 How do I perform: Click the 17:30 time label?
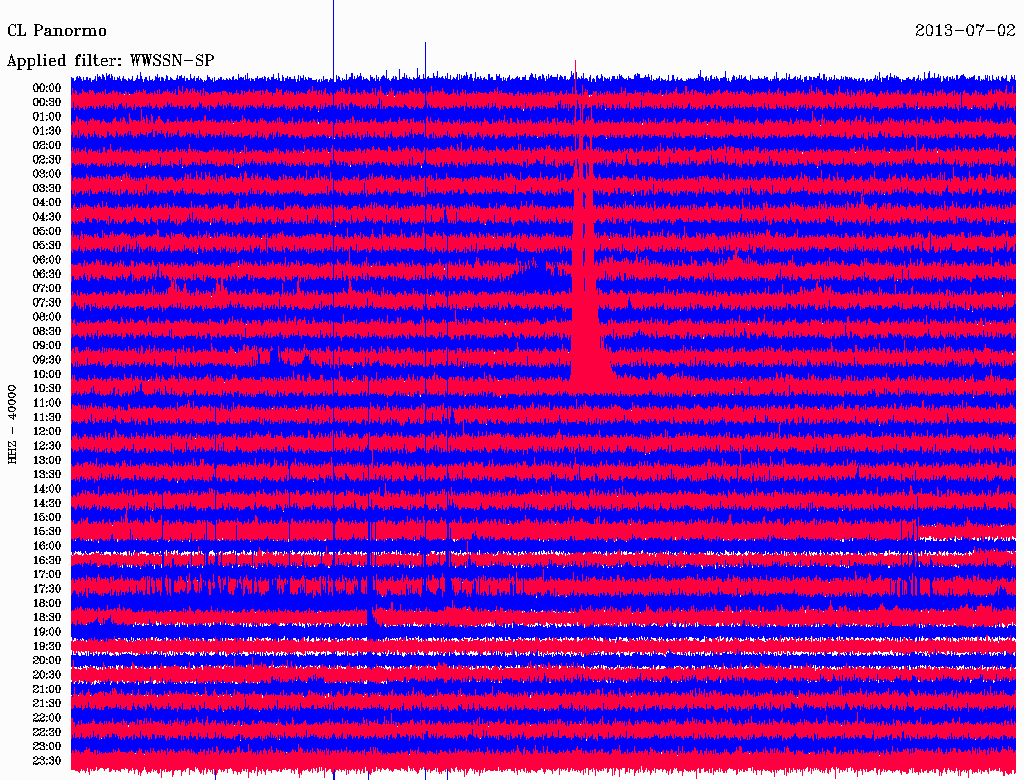46,589
